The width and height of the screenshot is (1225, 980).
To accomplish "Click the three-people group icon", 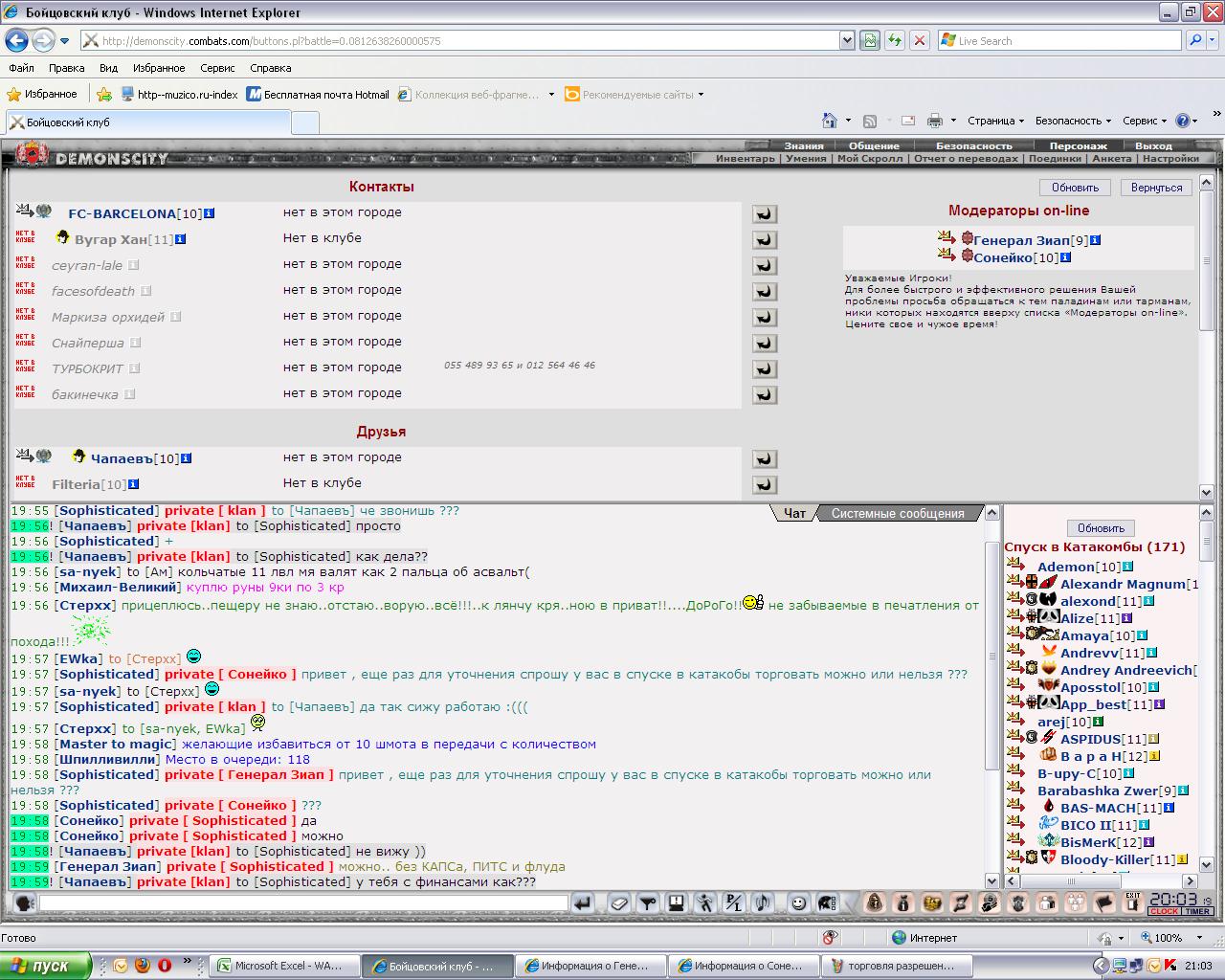I will [x=1077, y=902].
